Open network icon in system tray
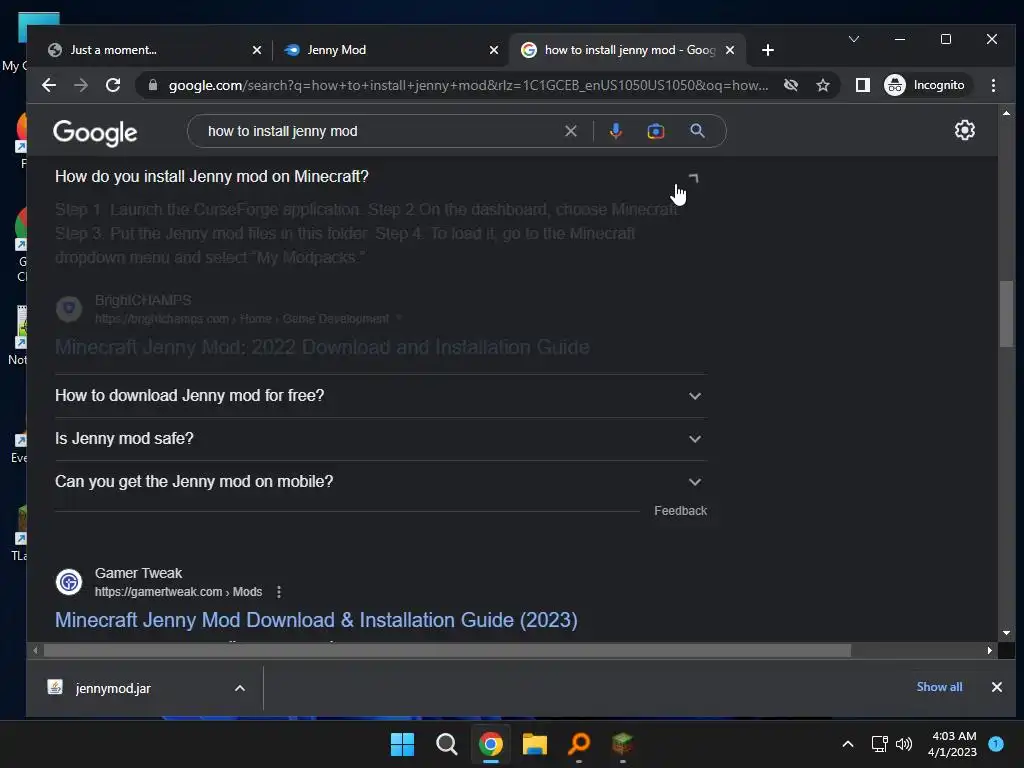This screenshot has width=1024, height=768. (x=880, y=744)
